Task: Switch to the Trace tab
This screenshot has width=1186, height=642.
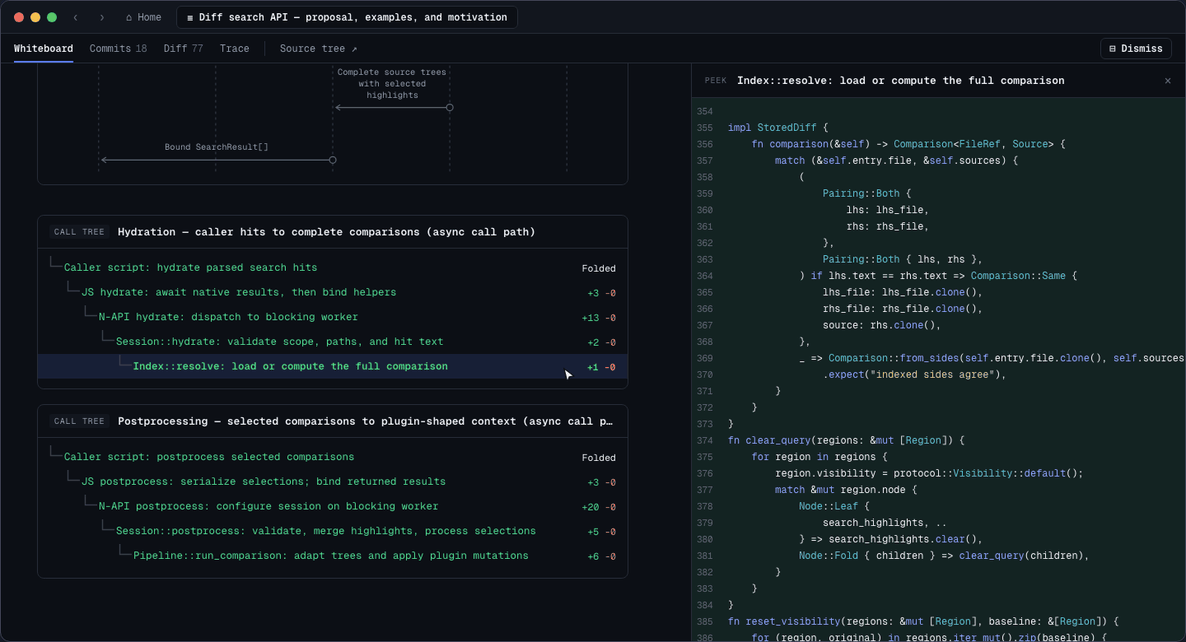Action: click(234, 48)
